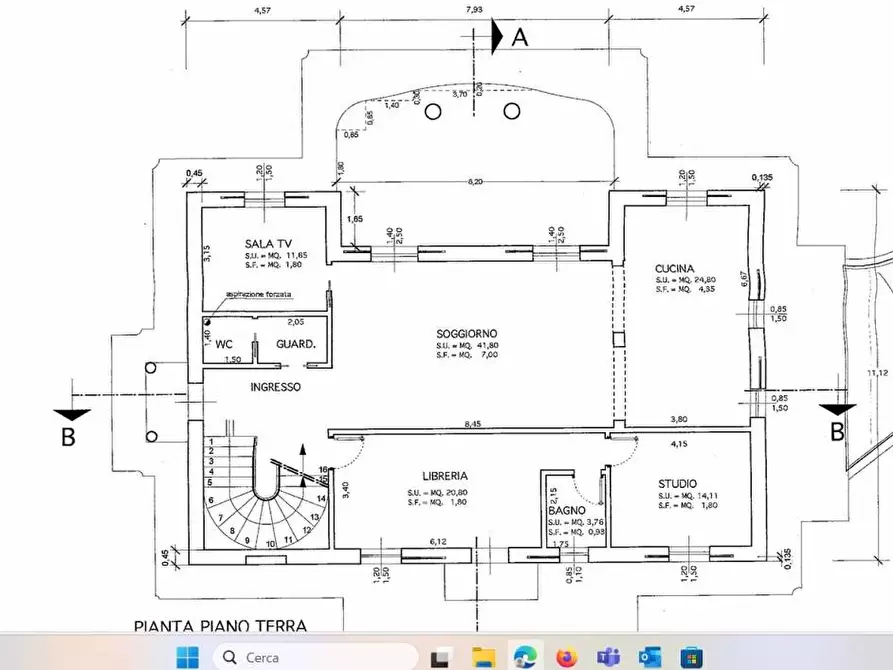The width and height of the screenshot is (893, 670).
Task: Click the PIANTA PIANO TERRA title
Action: [x=220, y=626]
